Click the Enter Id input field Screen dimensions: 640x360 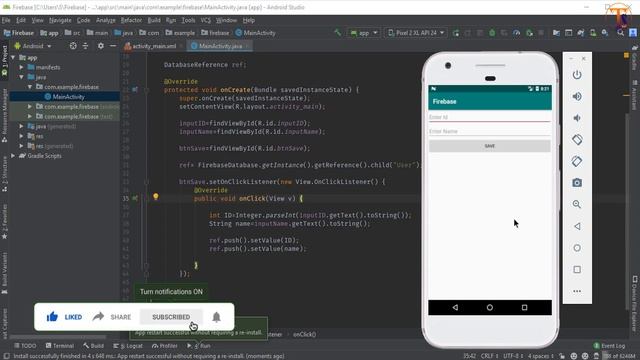pos(489,117)
